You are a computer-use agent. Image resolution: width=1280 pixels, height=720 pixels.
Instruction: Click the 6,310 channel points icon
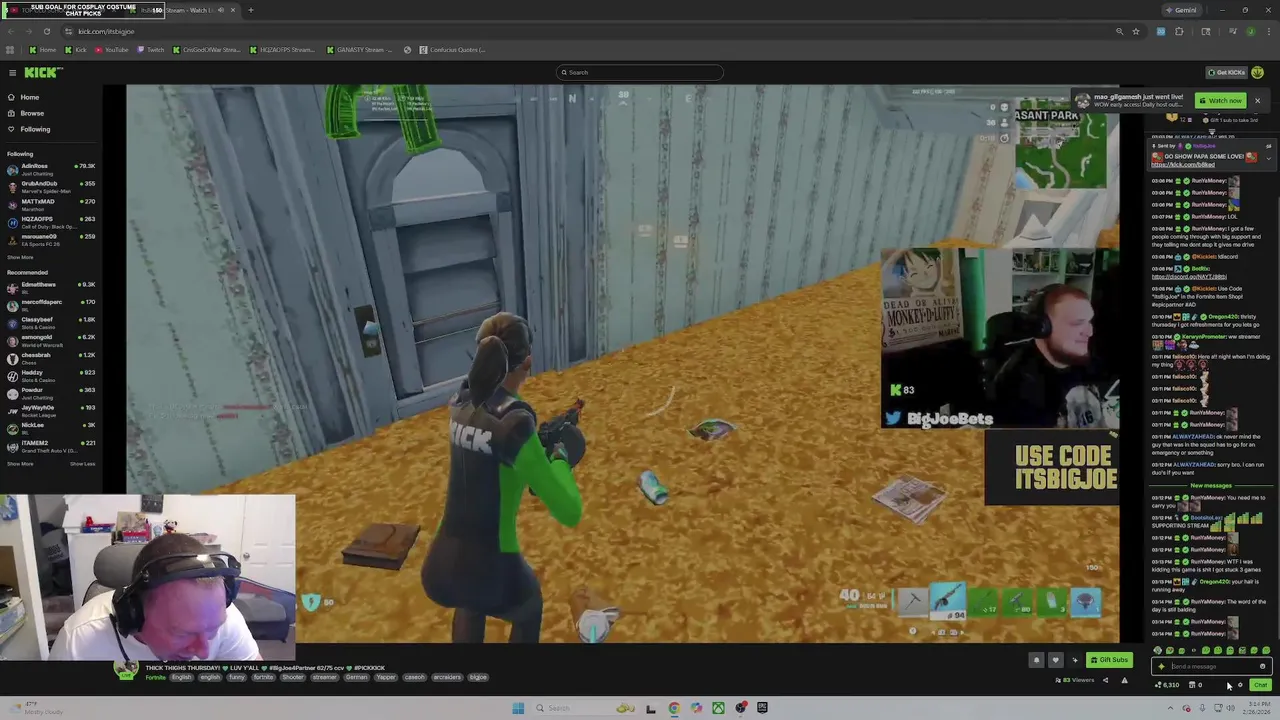pyautogui.click(x=1166, y=685)
